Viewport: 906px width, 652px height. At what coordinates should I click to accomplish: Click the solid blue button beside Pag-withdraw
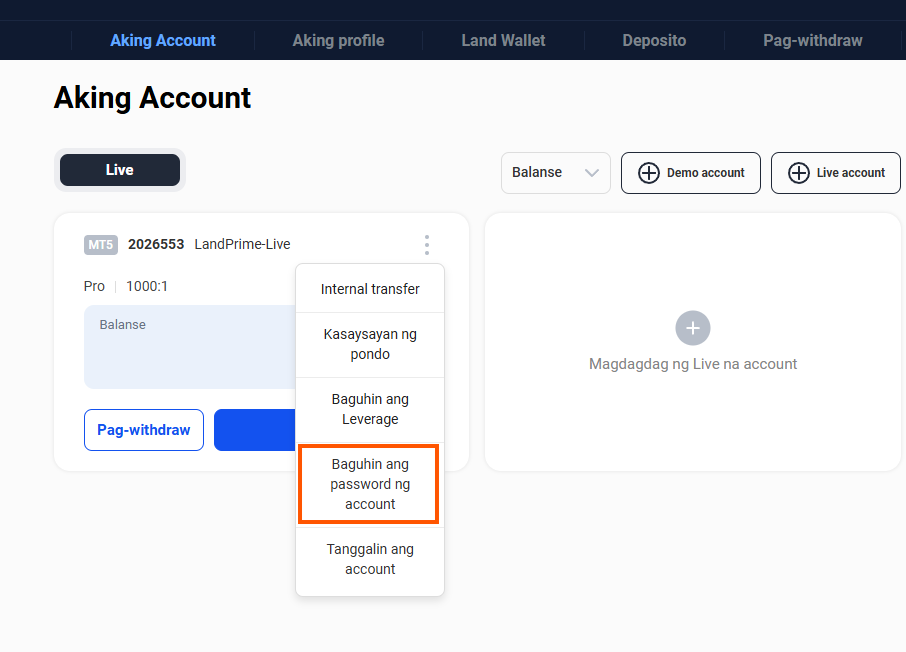coord(255,430)
